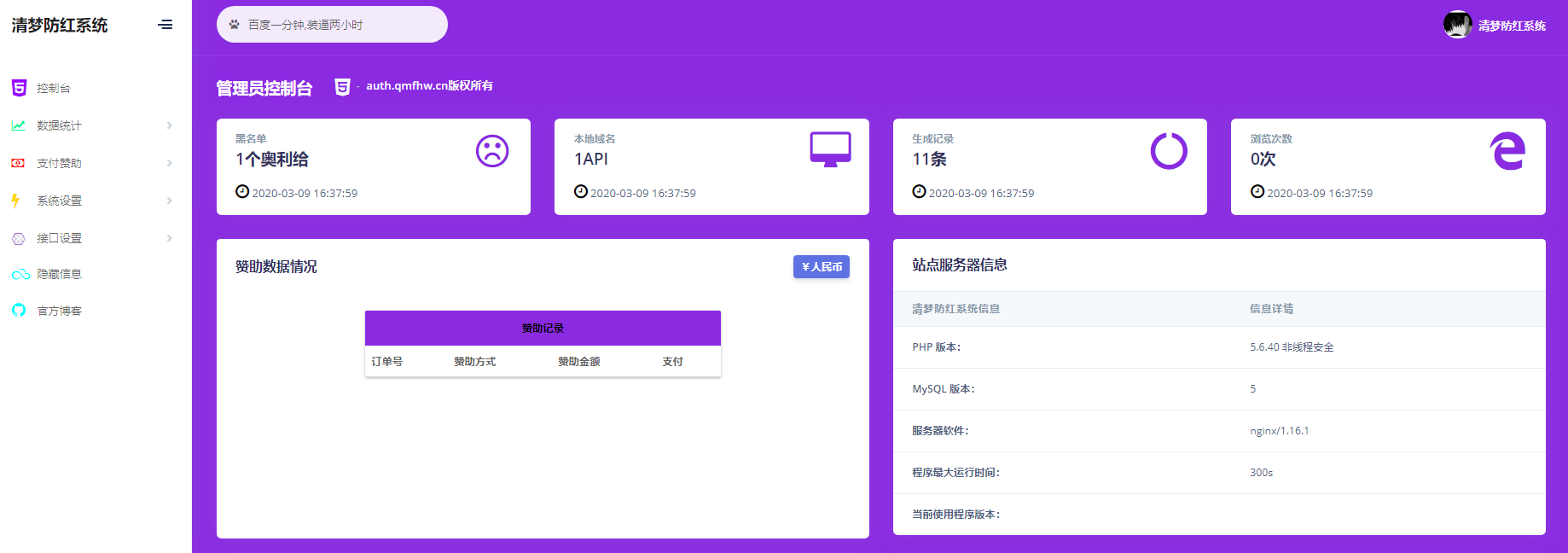1568x553 pixels.
Task: Collapse sidebar using hamburger menu icon
Action: pos(166,25)
